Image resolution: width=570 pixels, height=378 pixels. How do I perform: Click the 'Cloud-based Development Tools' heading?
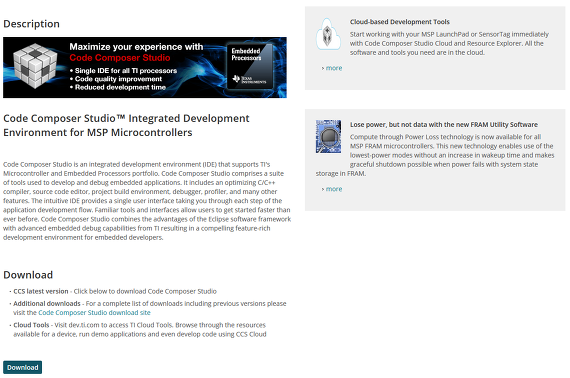[400, 22]
